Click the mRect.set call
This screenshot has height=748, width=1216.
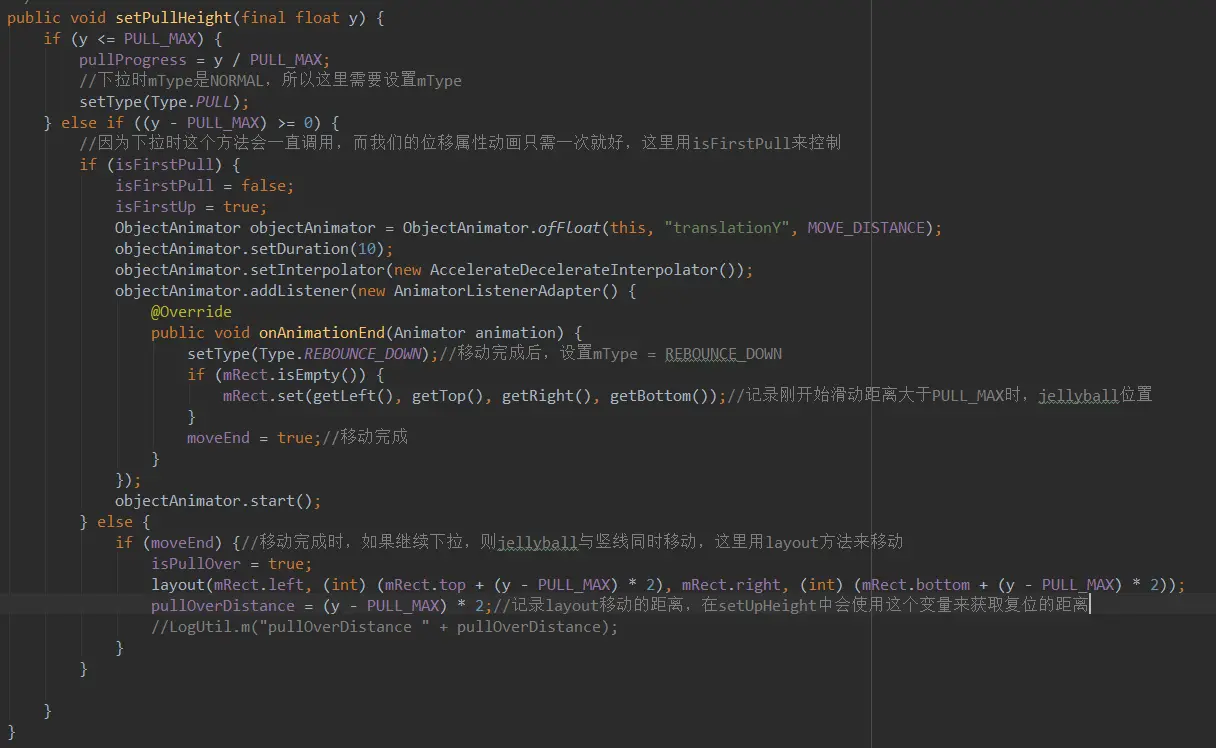475,395
